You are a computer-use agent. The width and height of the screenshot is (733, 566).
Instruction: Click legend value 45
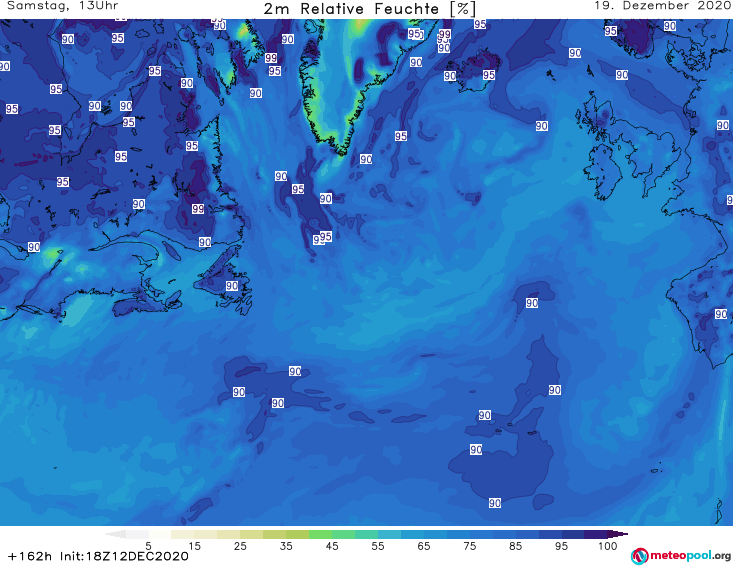coord(332,546)
